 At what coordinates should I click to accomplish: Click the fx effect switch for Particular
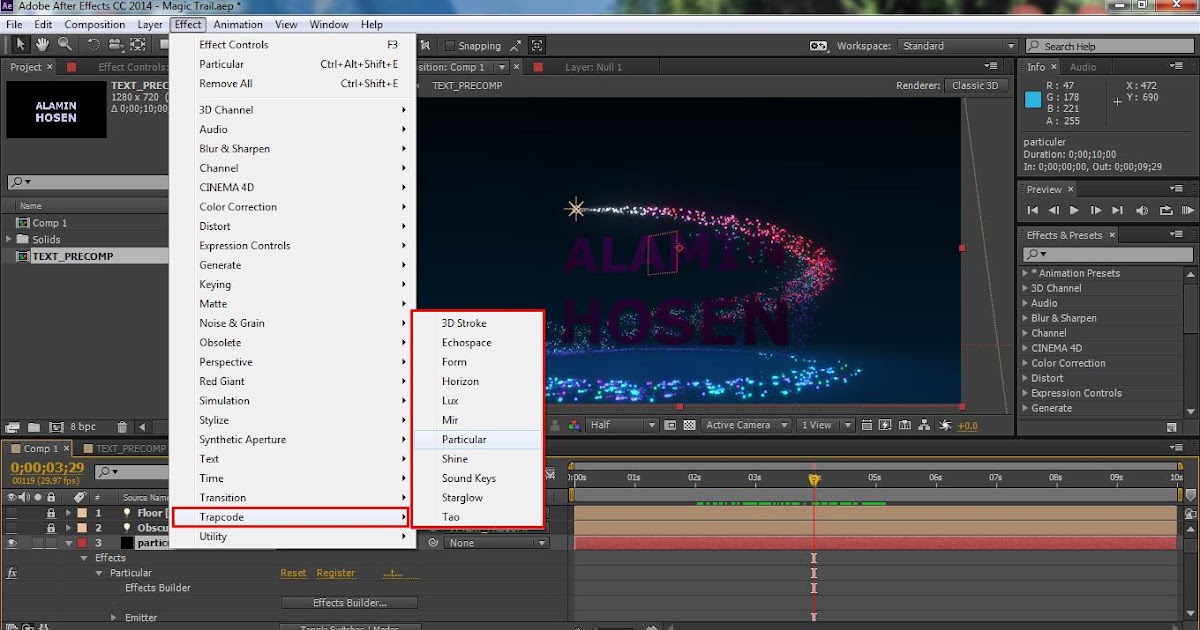pyautogui.click(x=12, y=573)
